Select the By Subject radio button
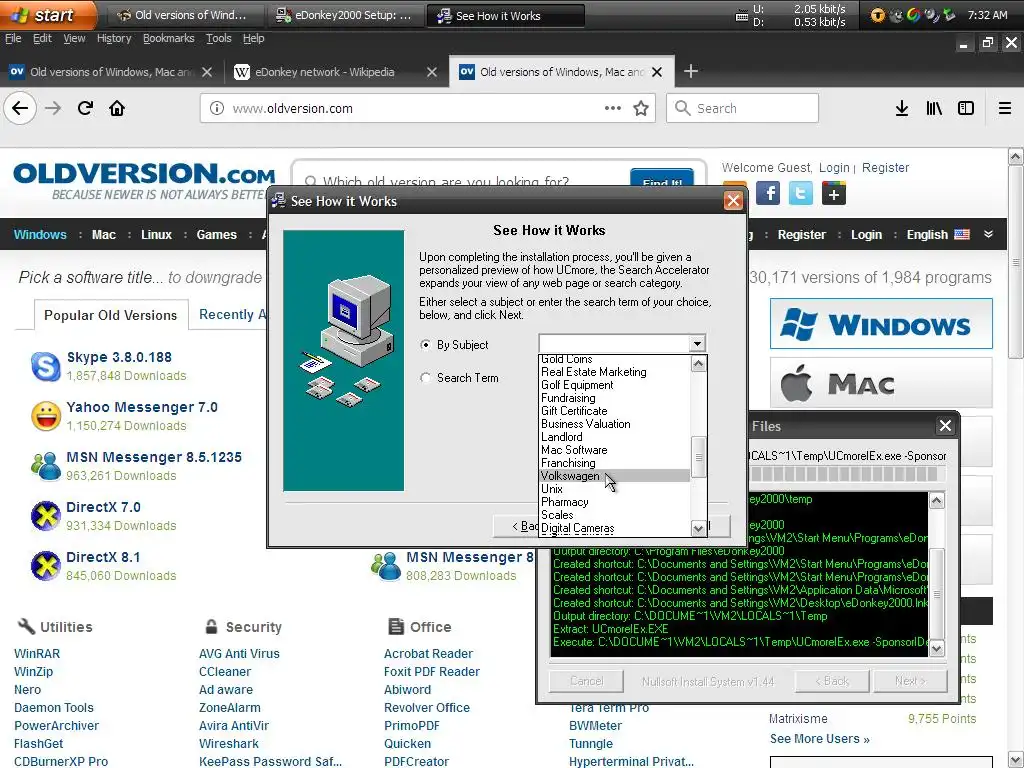This screenshot has width=1024, height=768. [x=426, y=345]
